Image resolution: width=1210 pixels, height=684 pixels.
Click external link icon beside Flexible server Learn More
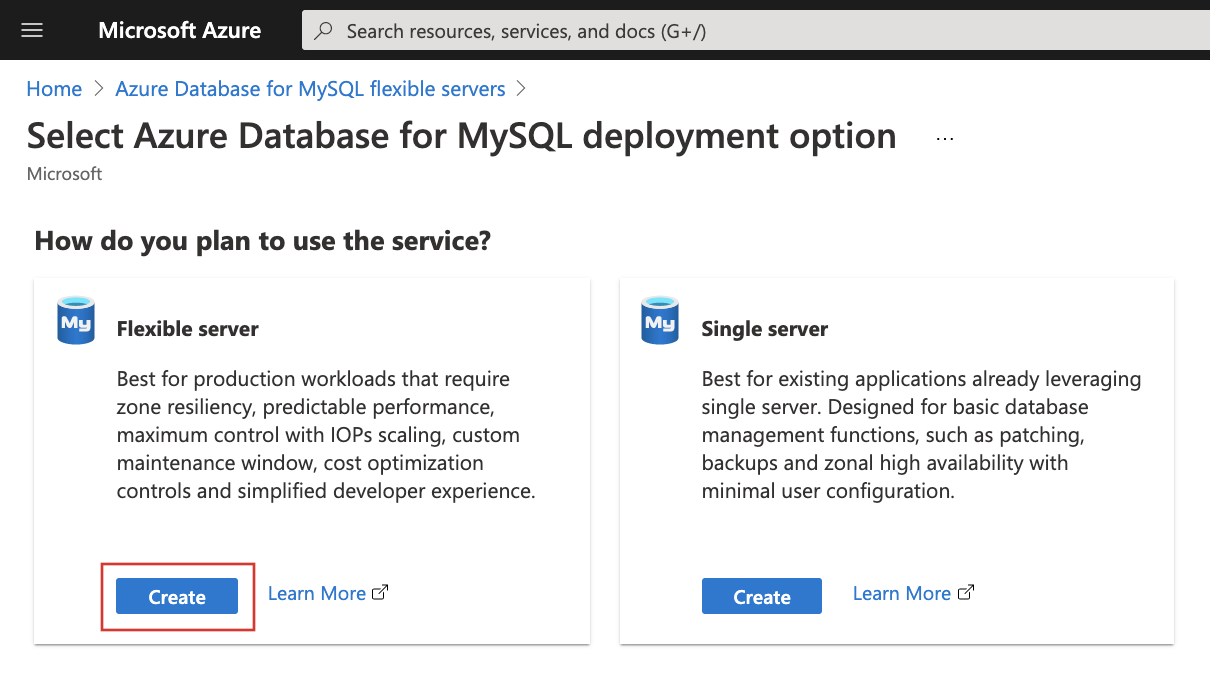click(x=380, y=593)
